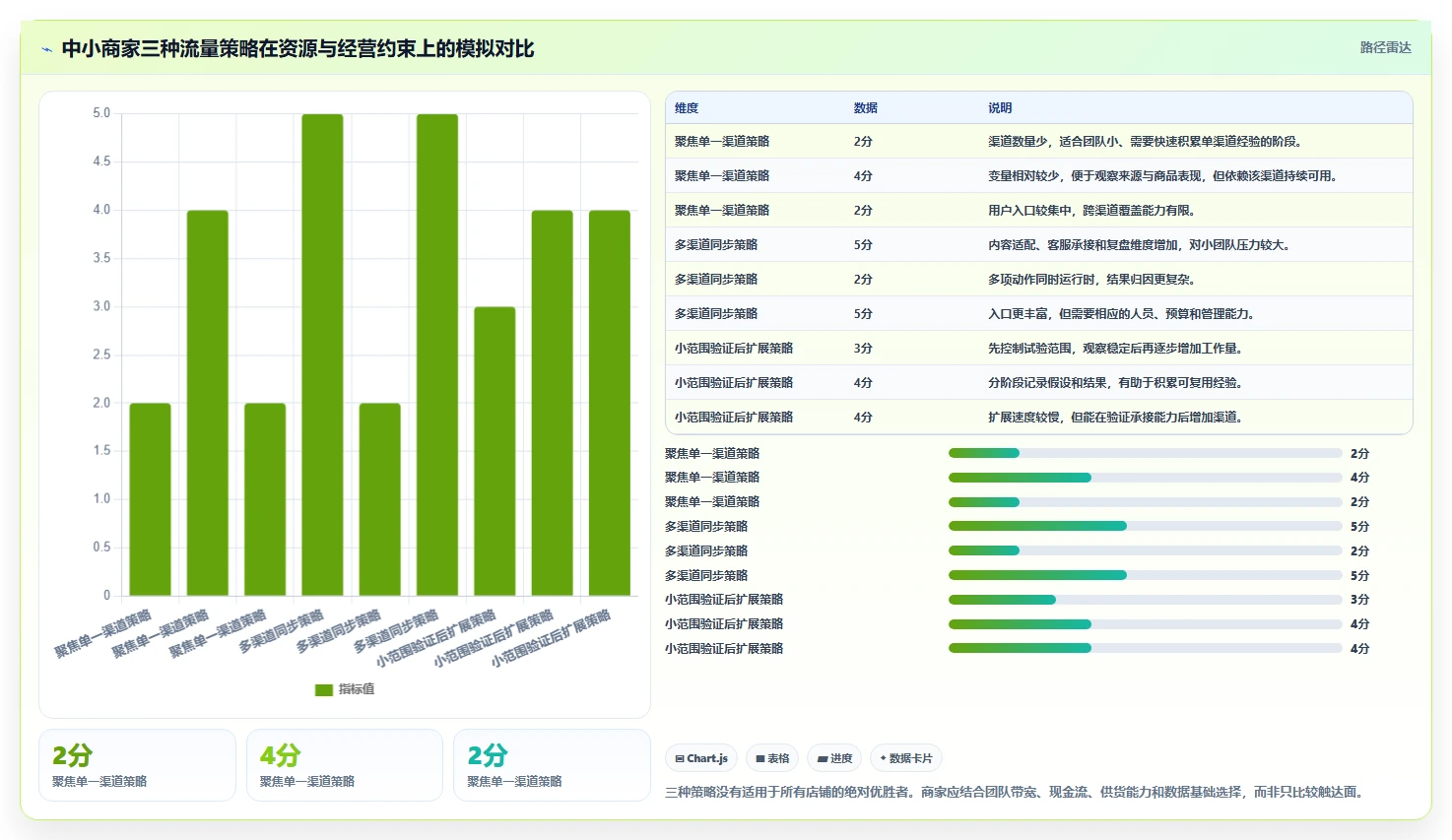Click the 维度 column header
Screen dimensions: 1452x840
point(687,108)
